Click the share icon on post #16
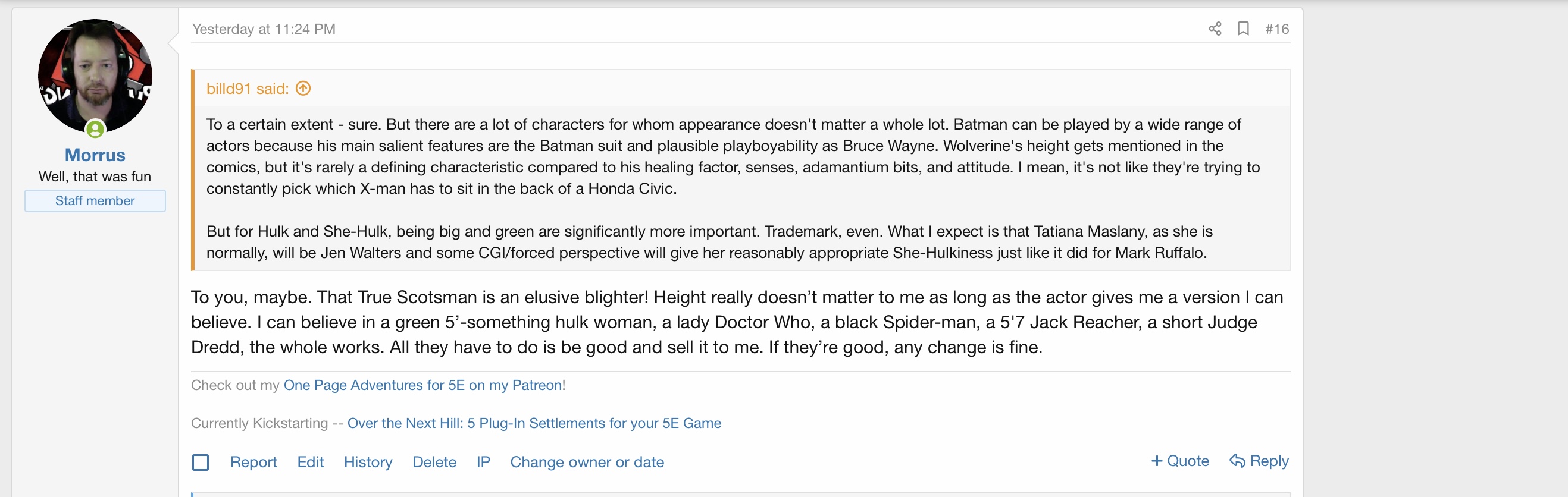 (x=1215, y=29)
